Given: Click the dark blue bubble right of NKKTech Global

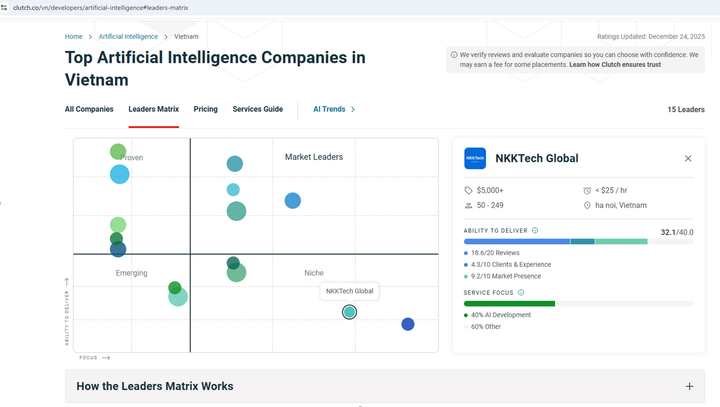Looking at the screenshot, I should [x=408, y=324].
